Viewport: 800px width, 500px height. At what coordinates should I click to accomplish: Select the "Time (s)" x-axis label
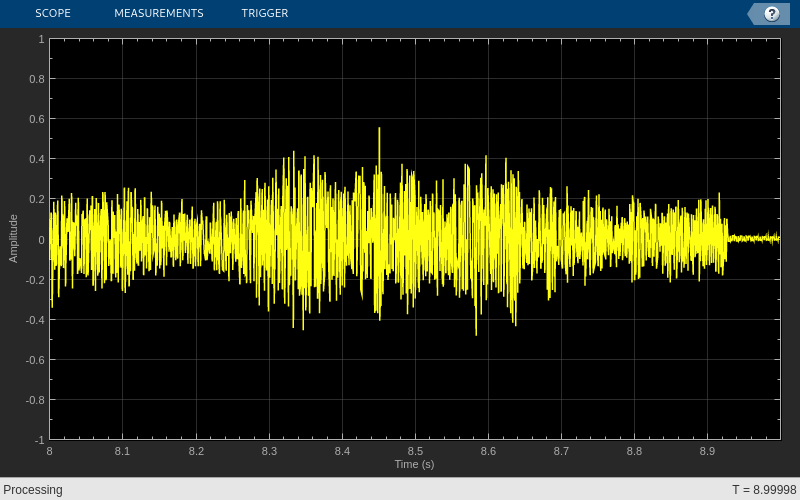[x=414, y=464]
